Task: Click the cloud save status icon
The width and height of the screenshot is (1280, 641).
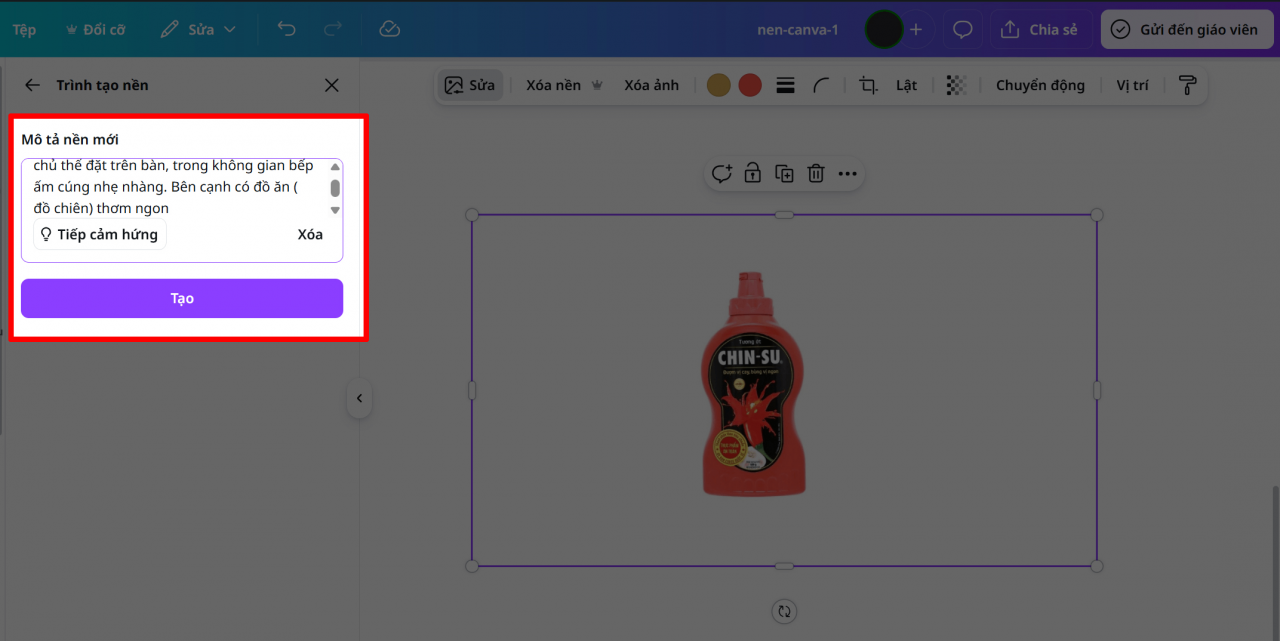Action: [390, 29]
